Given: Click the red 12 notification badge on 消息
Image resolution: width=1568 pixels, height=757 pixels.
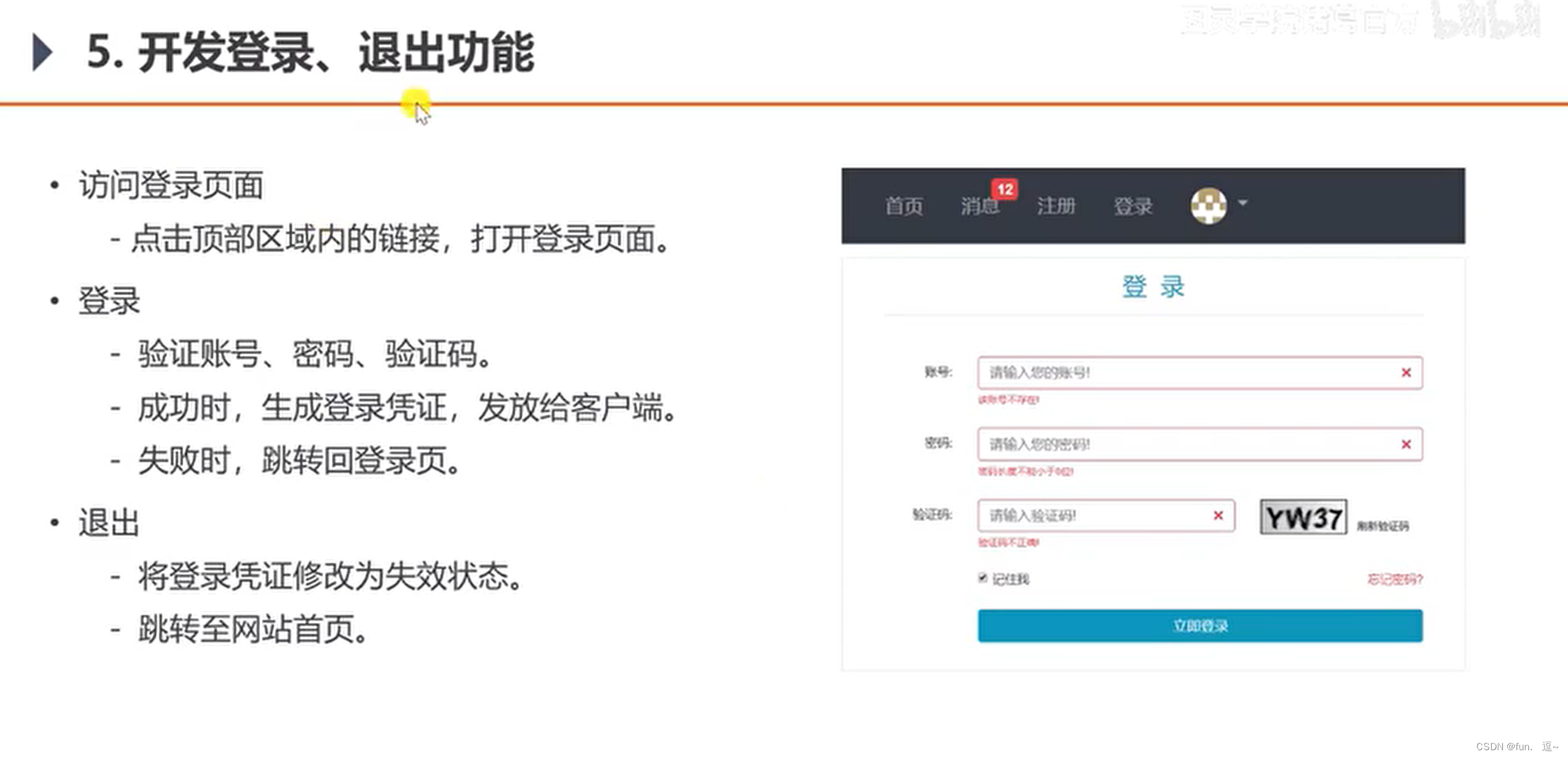Looking at the screenshot, I should 1004,190.
